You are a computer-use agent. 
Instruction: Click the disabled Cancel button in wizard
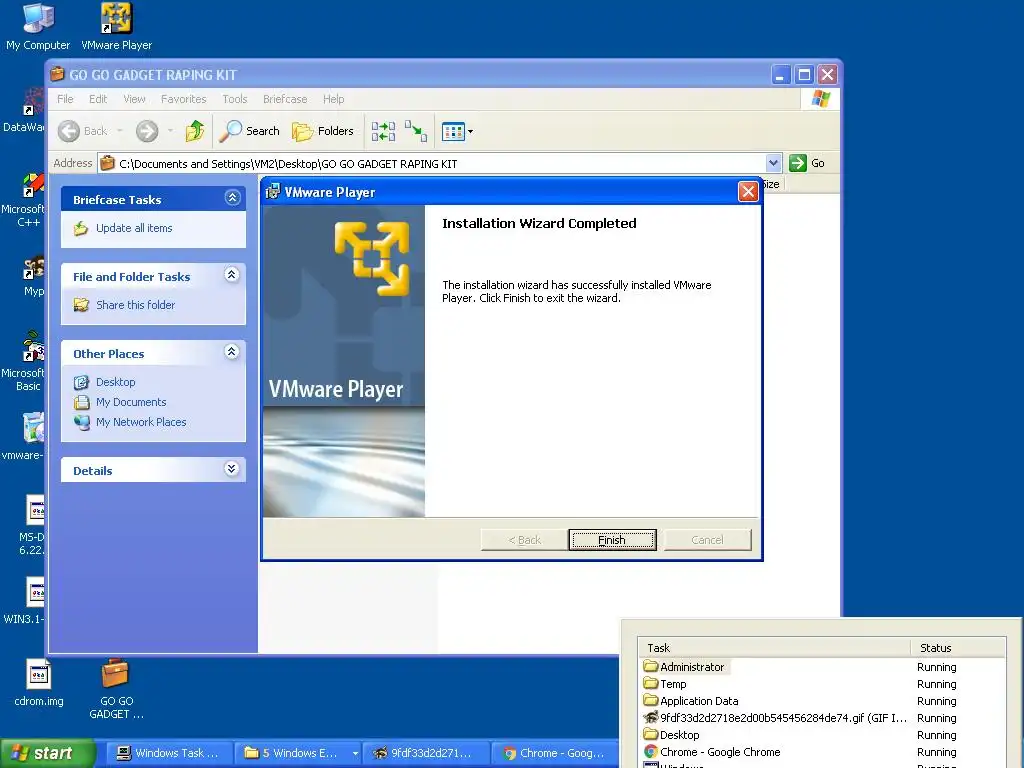[x=707, y=540]
